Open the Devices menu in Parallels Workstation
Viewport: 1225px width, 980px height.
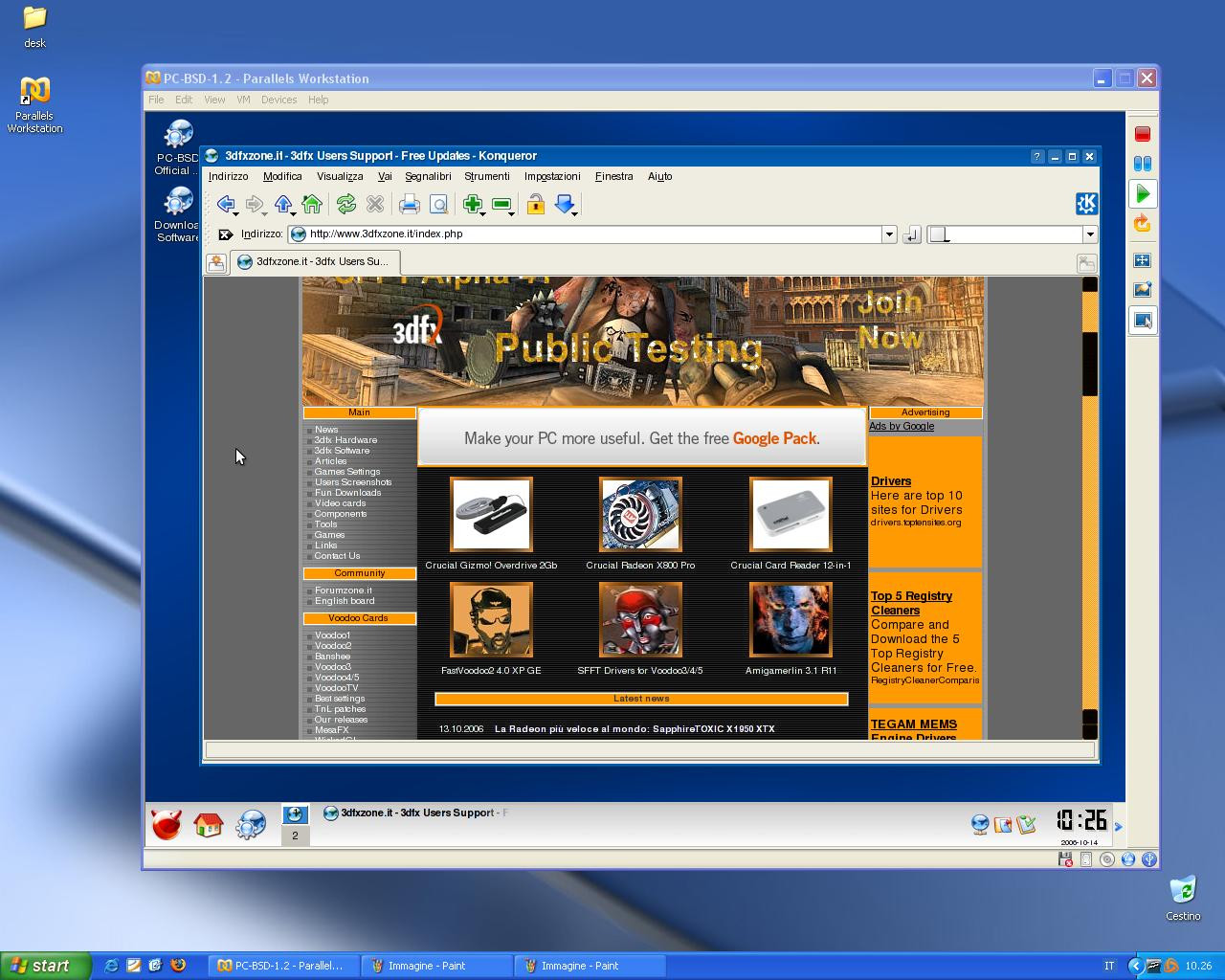pyautogui.click(x=278, y=100)
